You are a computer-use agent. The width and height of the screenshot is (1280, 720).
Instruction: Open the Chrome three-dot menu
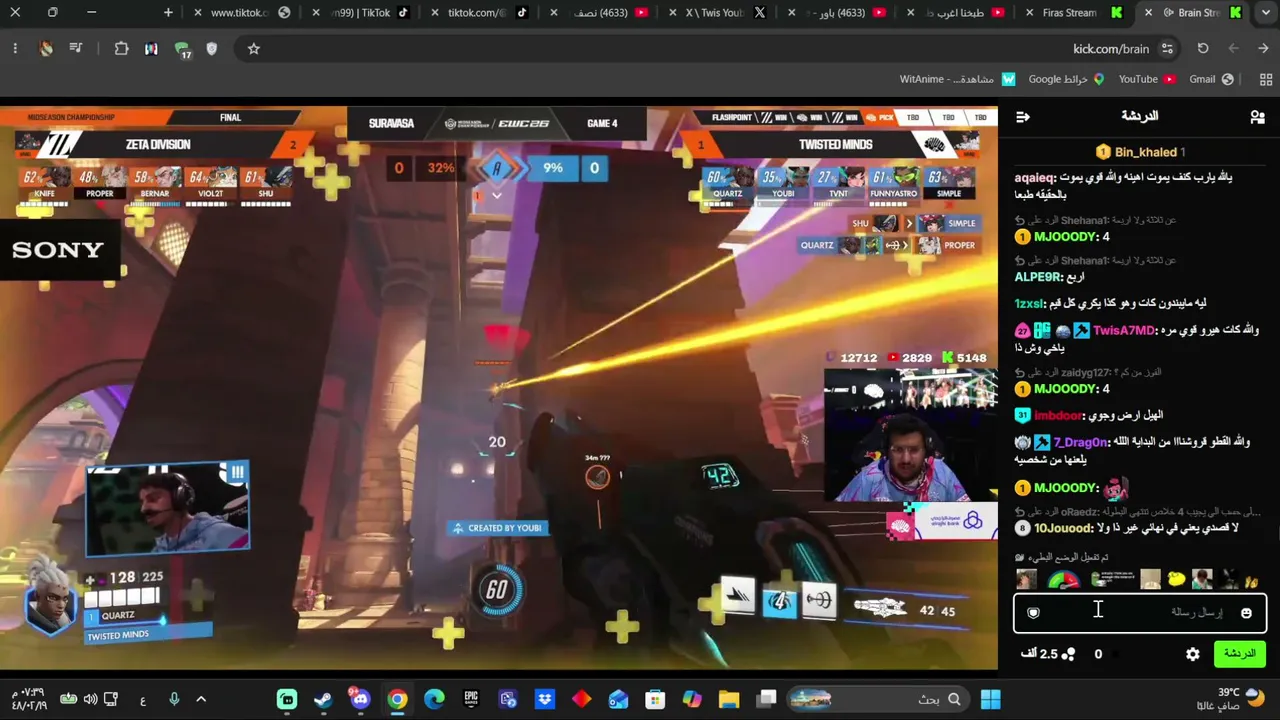click(15, 48)
